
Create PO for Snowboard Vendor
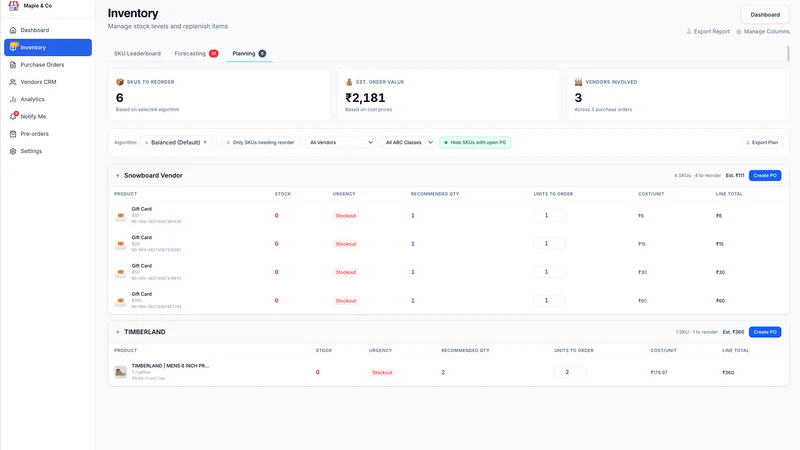(765, 176)
